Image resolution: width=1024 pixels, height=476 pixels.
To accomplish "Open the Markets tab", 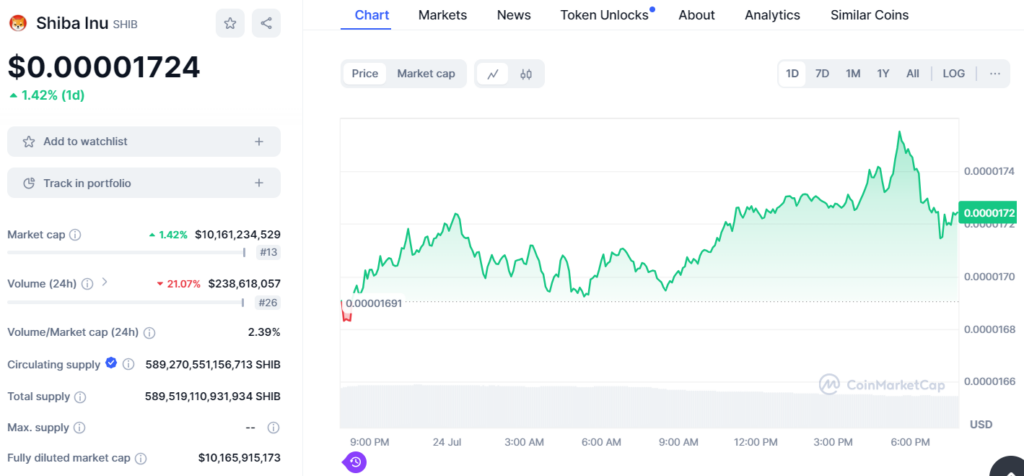I will point(443,15).
